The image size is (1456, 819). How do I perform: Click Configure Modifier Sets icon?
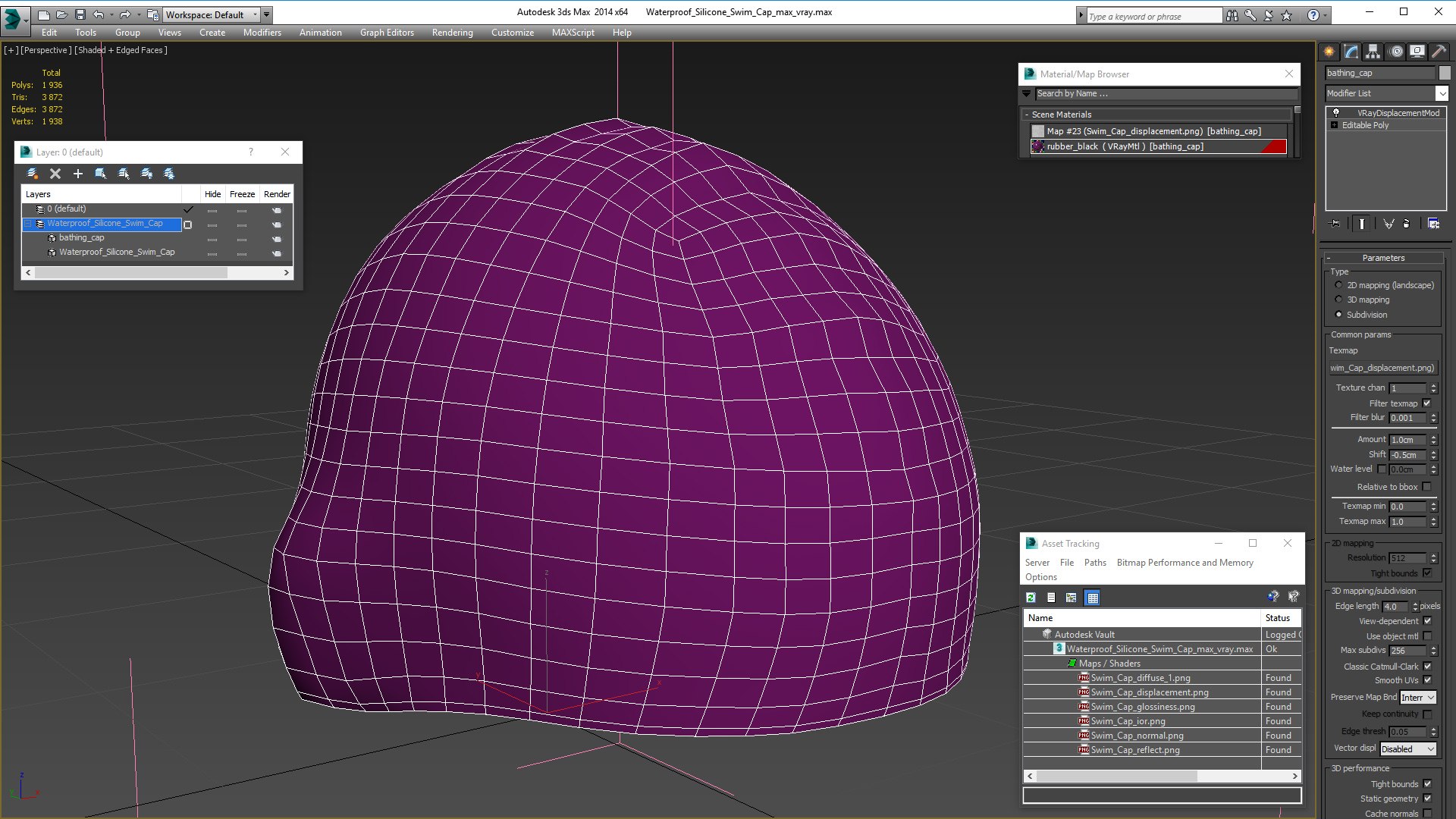1433,224
